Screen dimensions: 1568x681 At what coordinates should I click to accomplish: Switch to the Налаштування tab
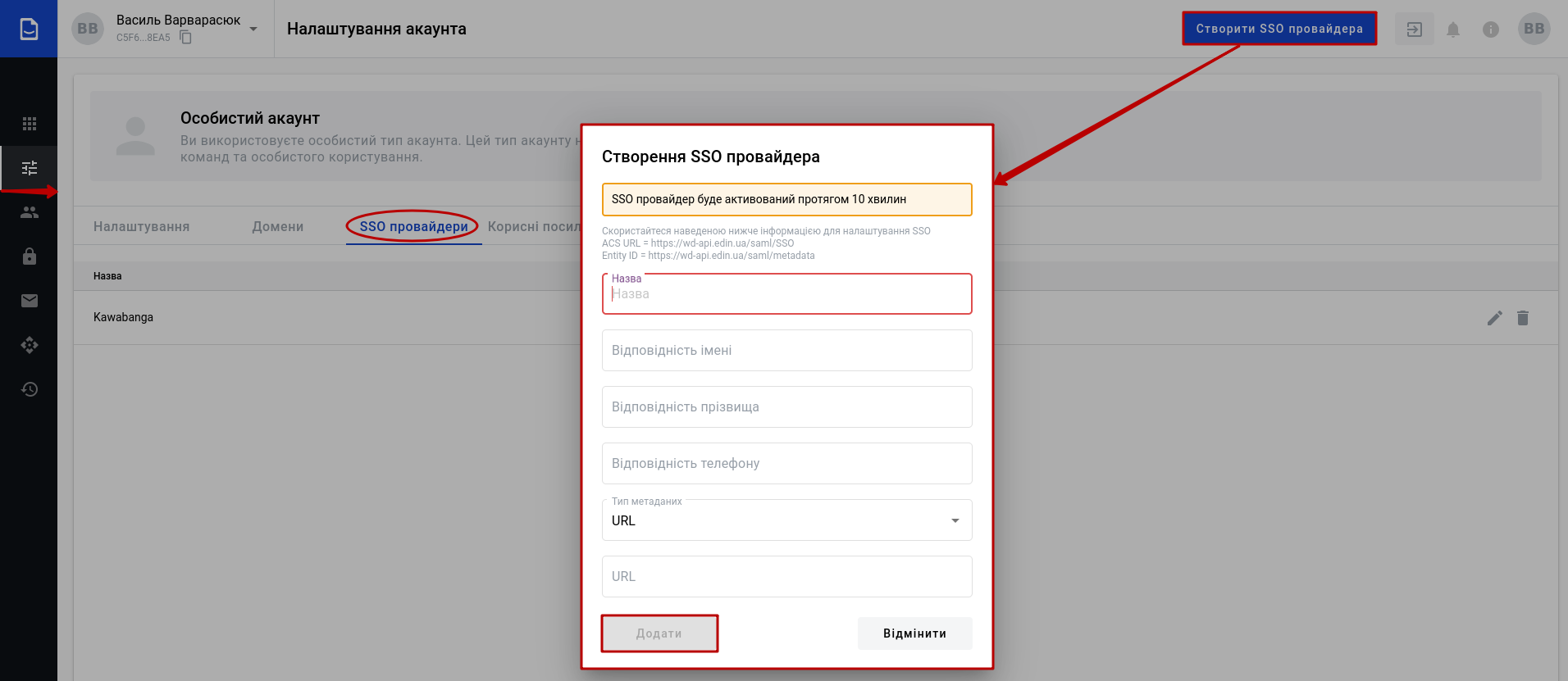141,227
